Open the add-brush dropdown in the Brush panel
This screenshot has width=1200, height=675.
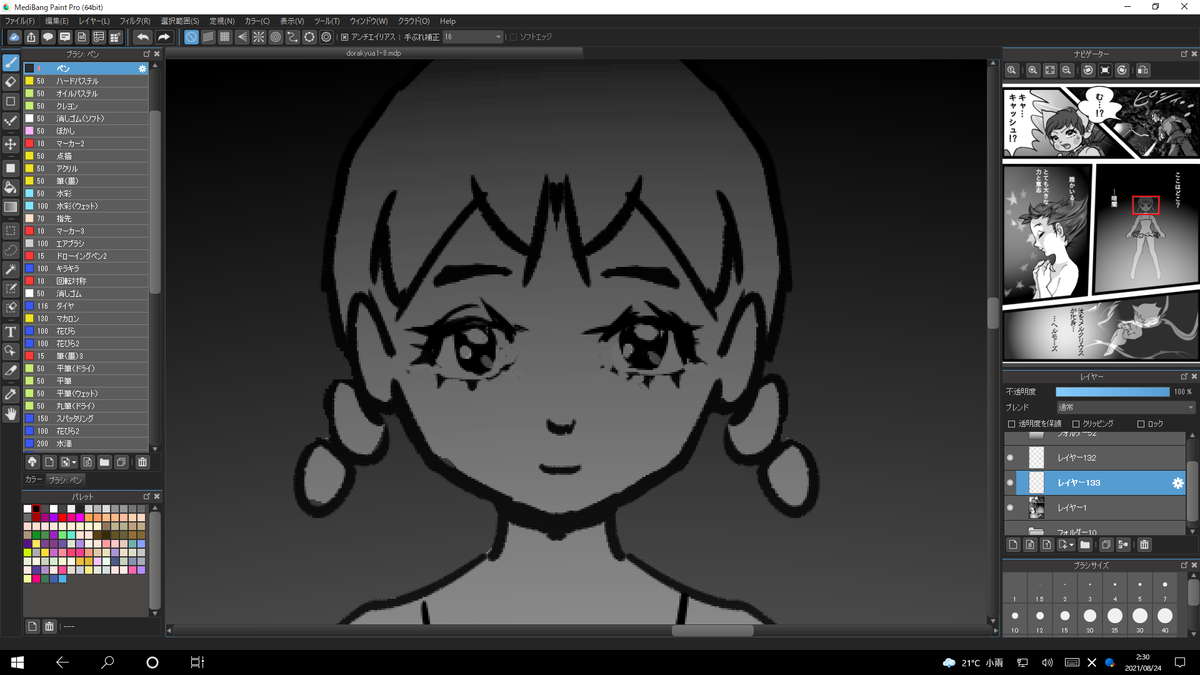(x=68, y=462)
